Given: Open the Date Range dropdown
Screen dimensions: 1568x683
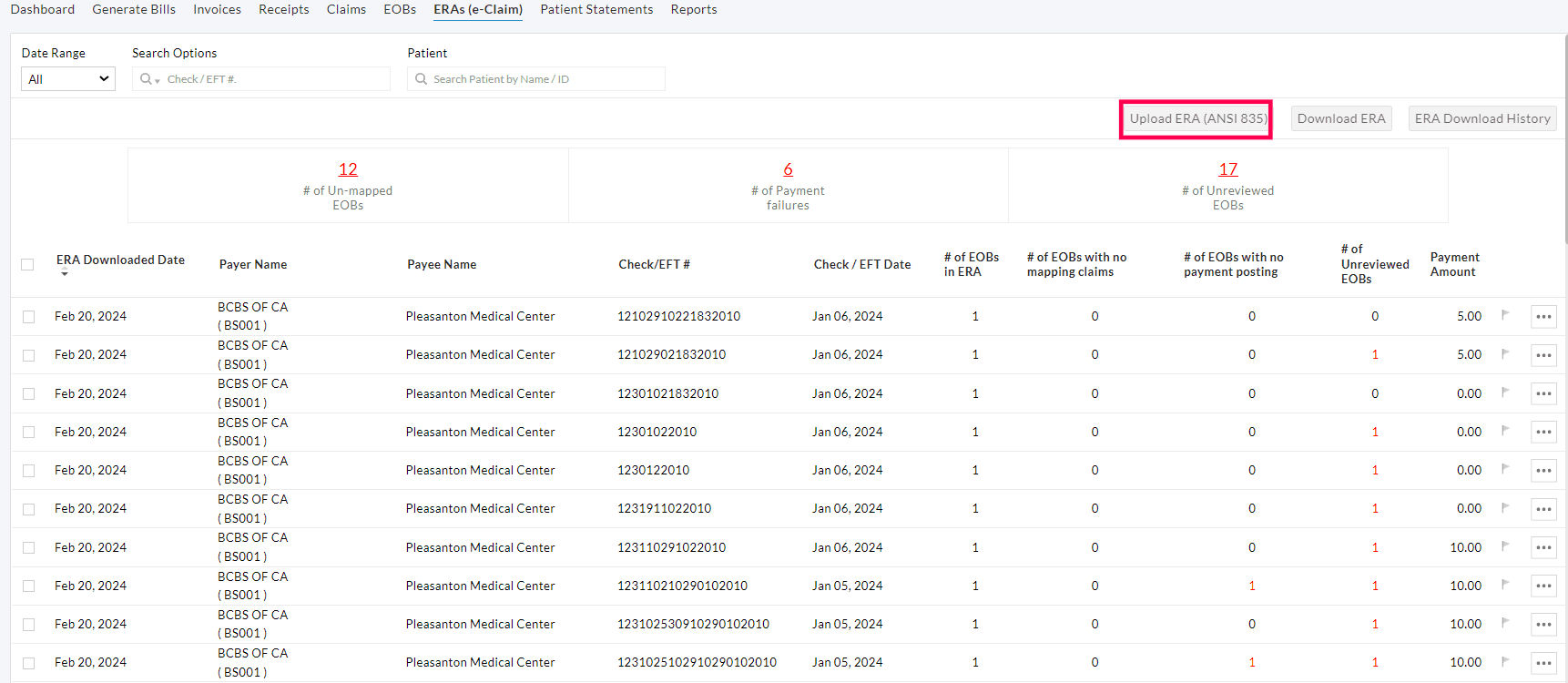Looking at the screenshot, I should 68,79.
